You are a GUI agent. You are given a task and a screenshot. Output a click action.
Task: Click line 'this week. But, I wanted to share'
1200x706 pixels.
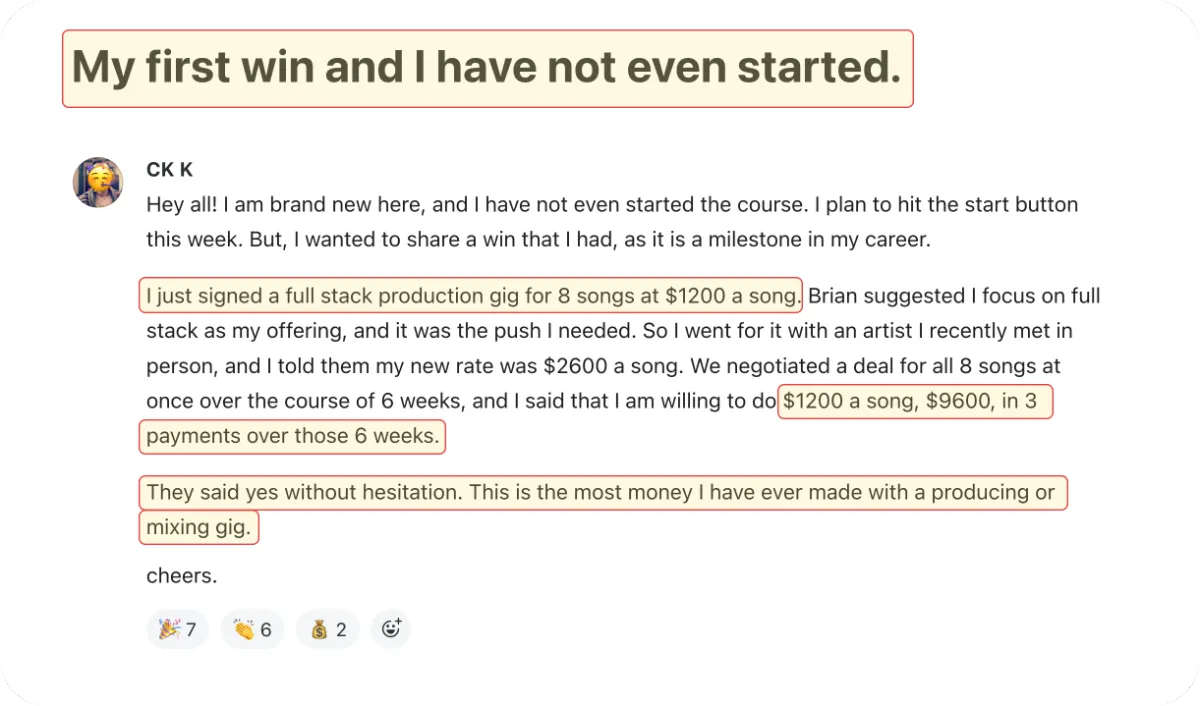(x=537, y=240)
